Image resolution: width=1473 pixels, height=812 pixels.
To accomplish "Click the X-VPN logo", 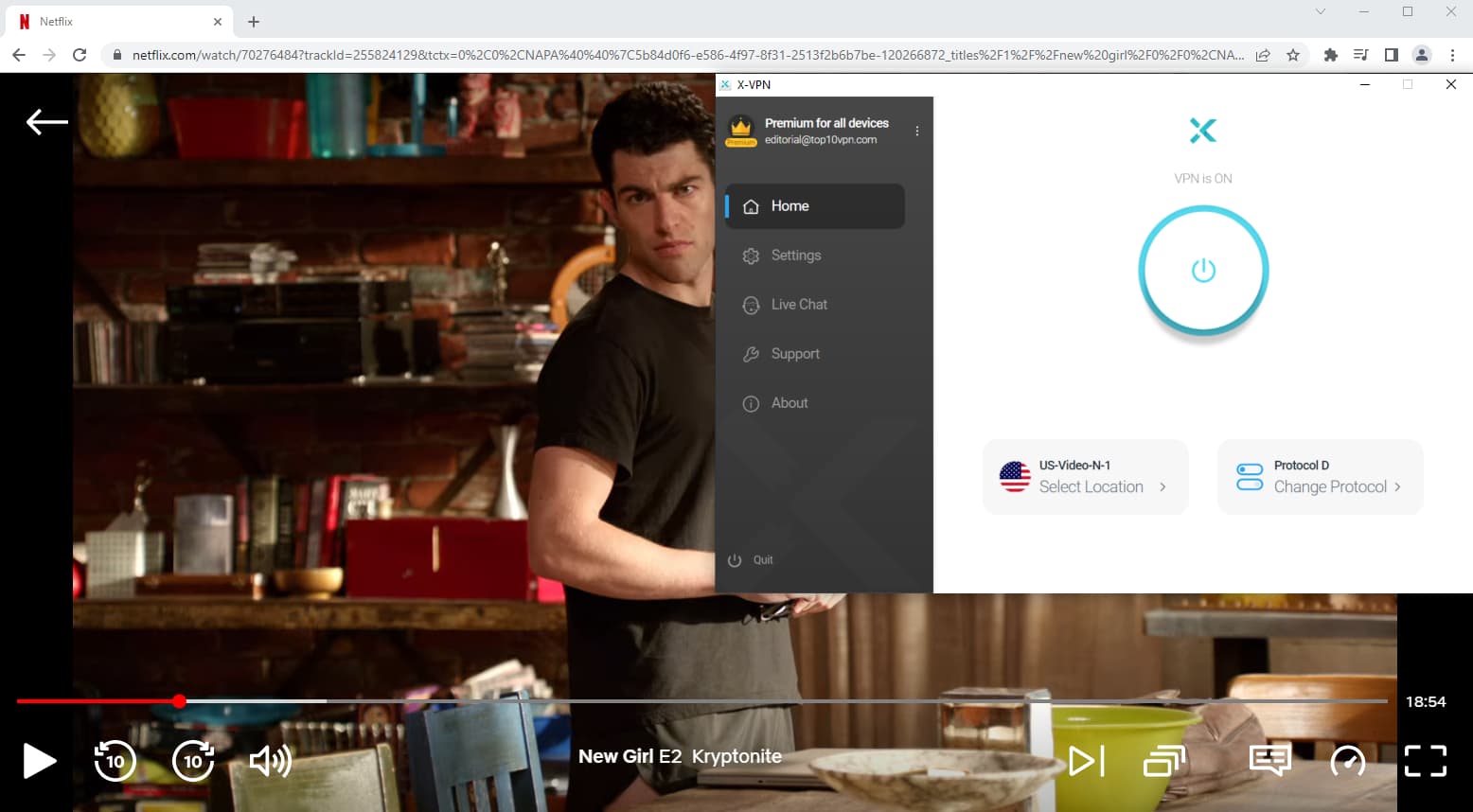I will pos(1203,131).
